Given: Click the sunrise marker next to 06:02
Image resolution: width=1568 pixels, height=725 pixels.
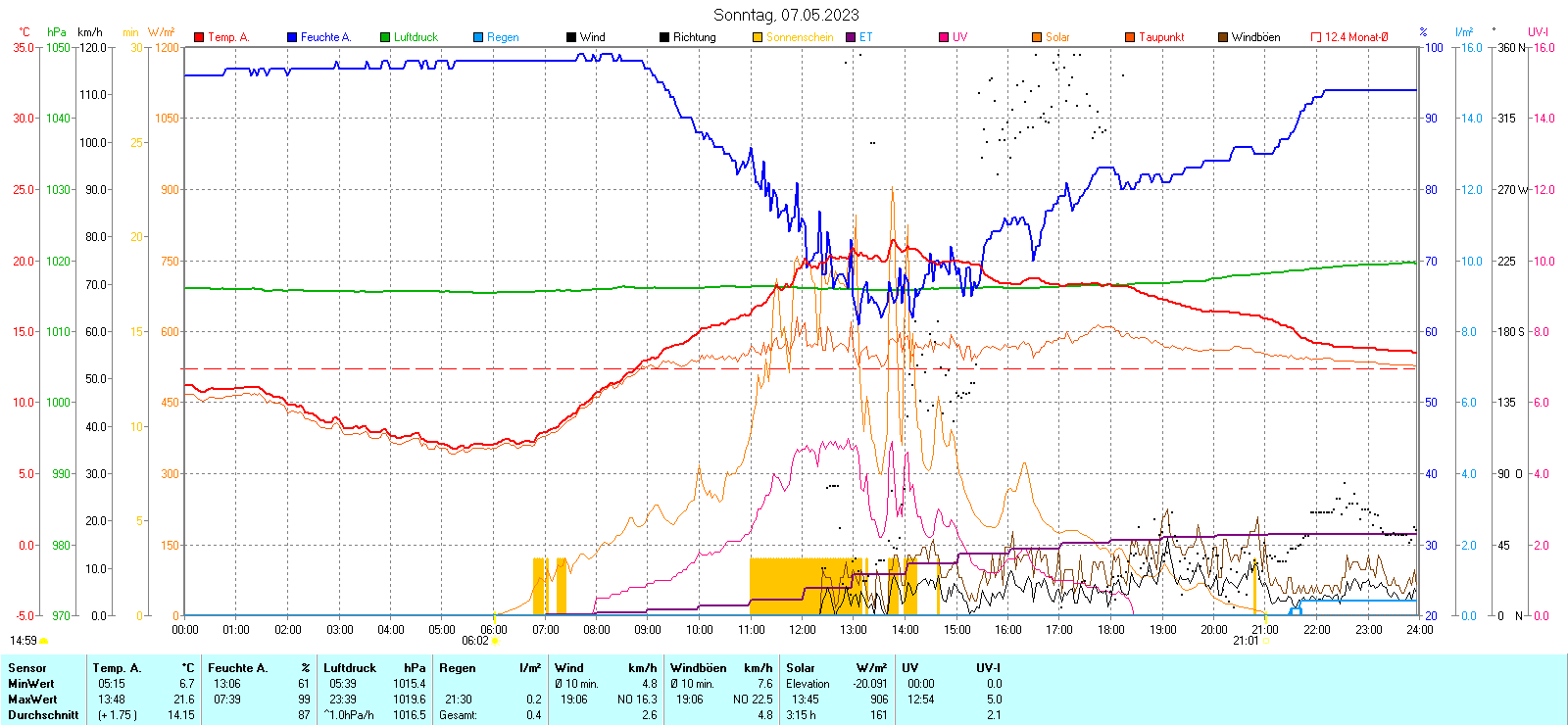Looking at the screenshot, I should pos(495,641).
